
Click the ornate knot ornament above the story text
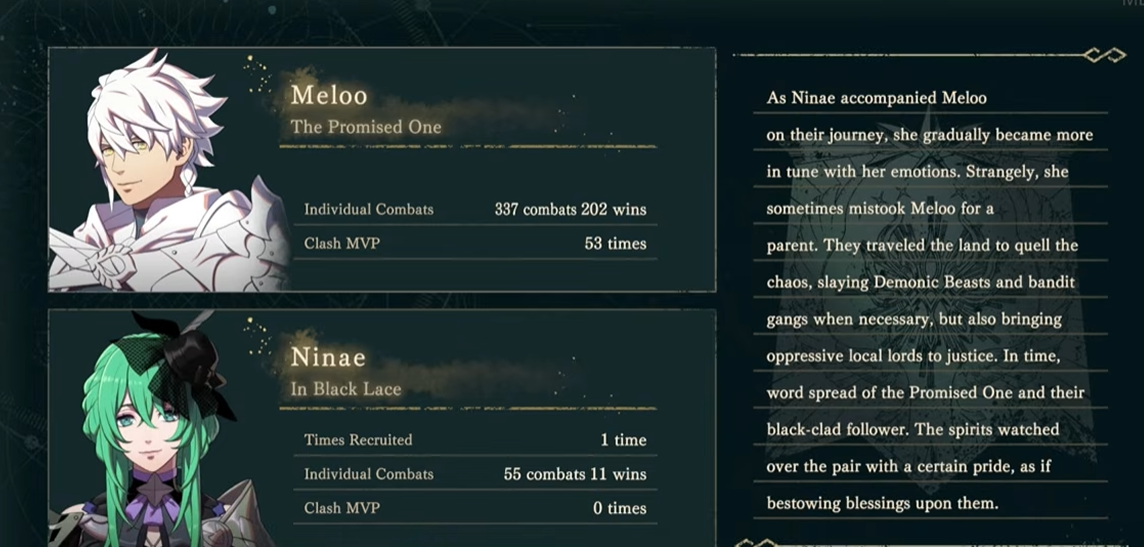pyautogui.click(x=1104, y=55)
